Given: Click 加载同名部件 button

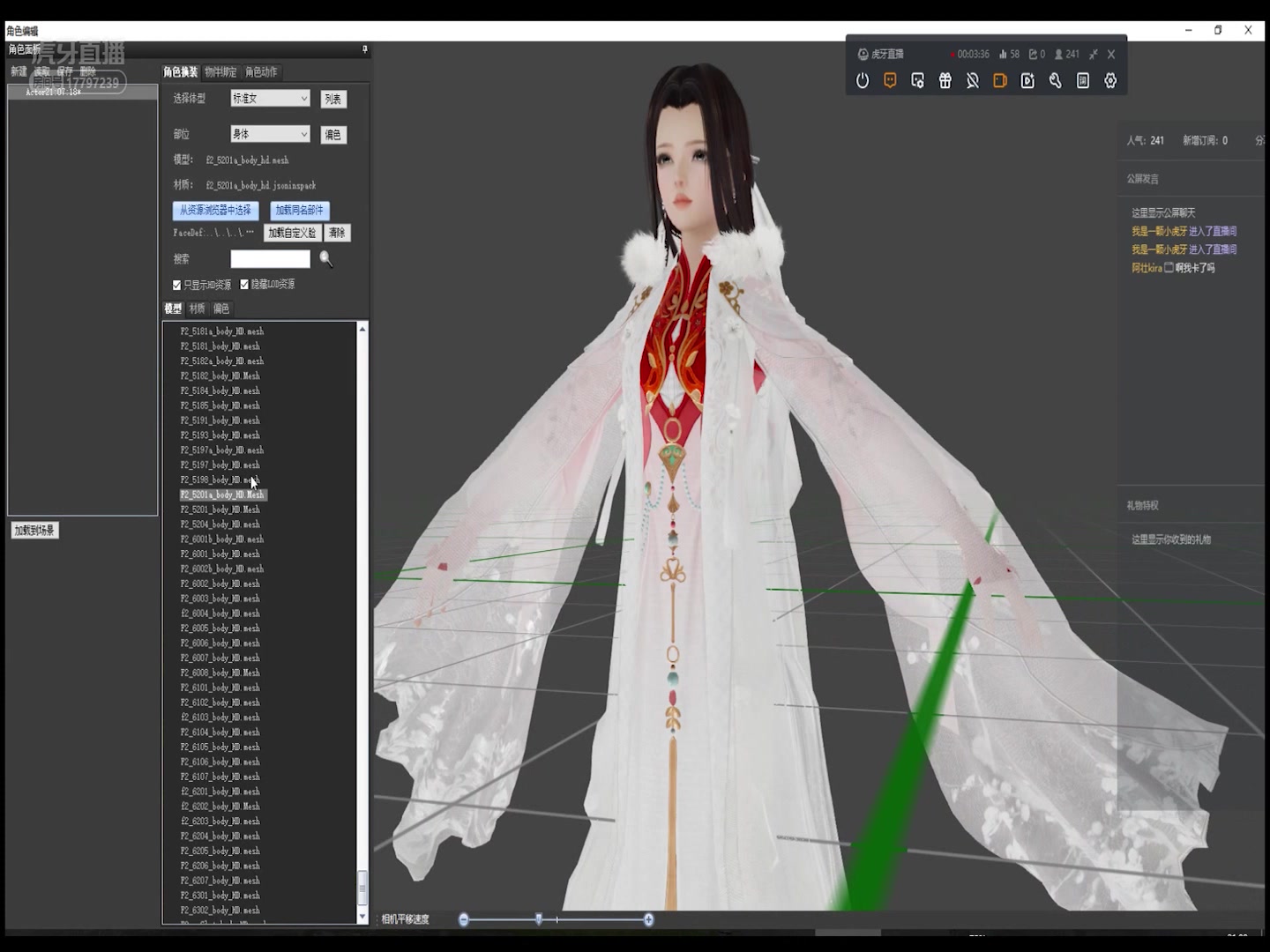Looking at the screenshot, I should tap(300, 210).
